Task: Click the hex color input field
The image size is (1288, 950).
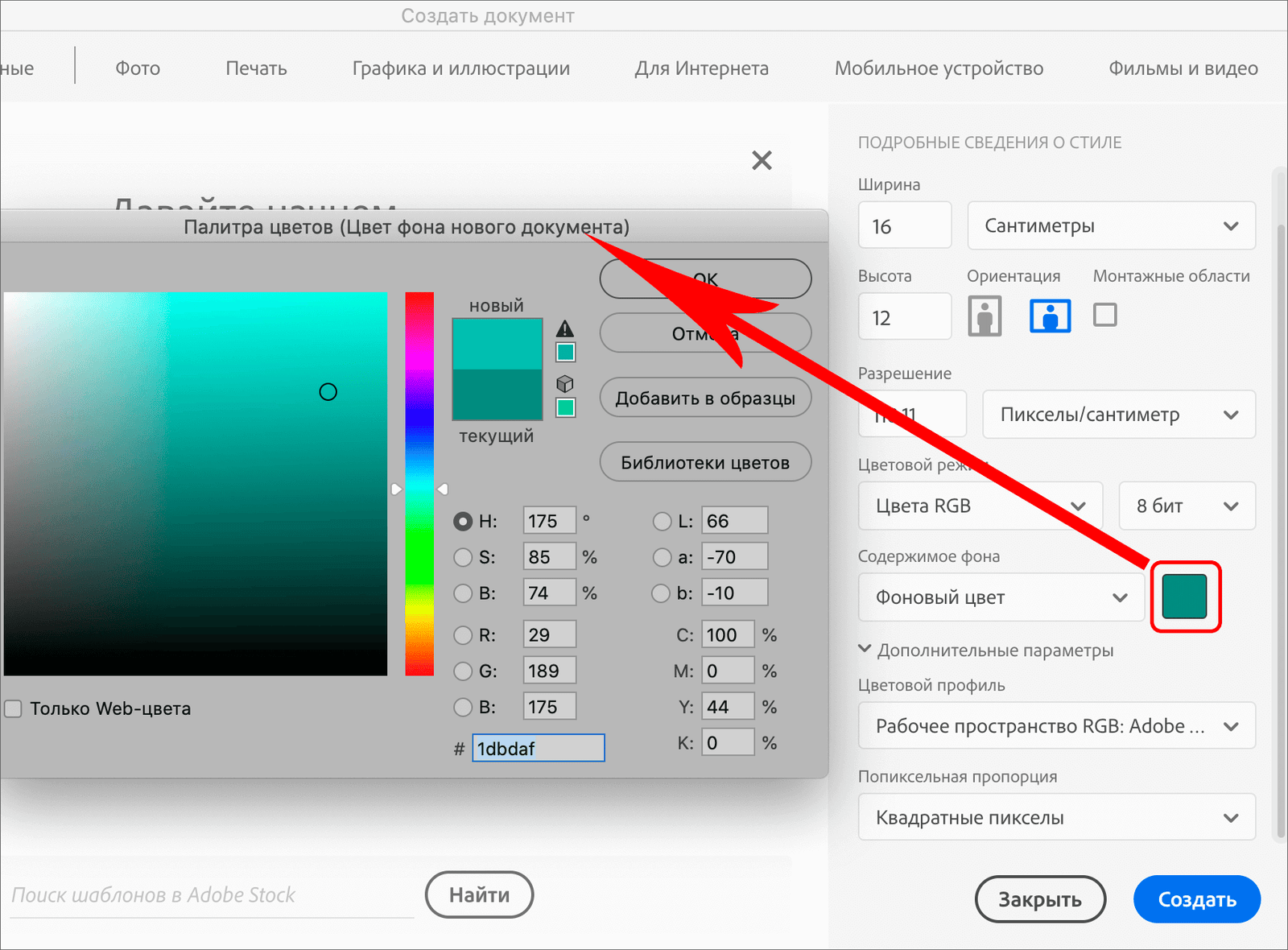Action: (x=538, y=749)
